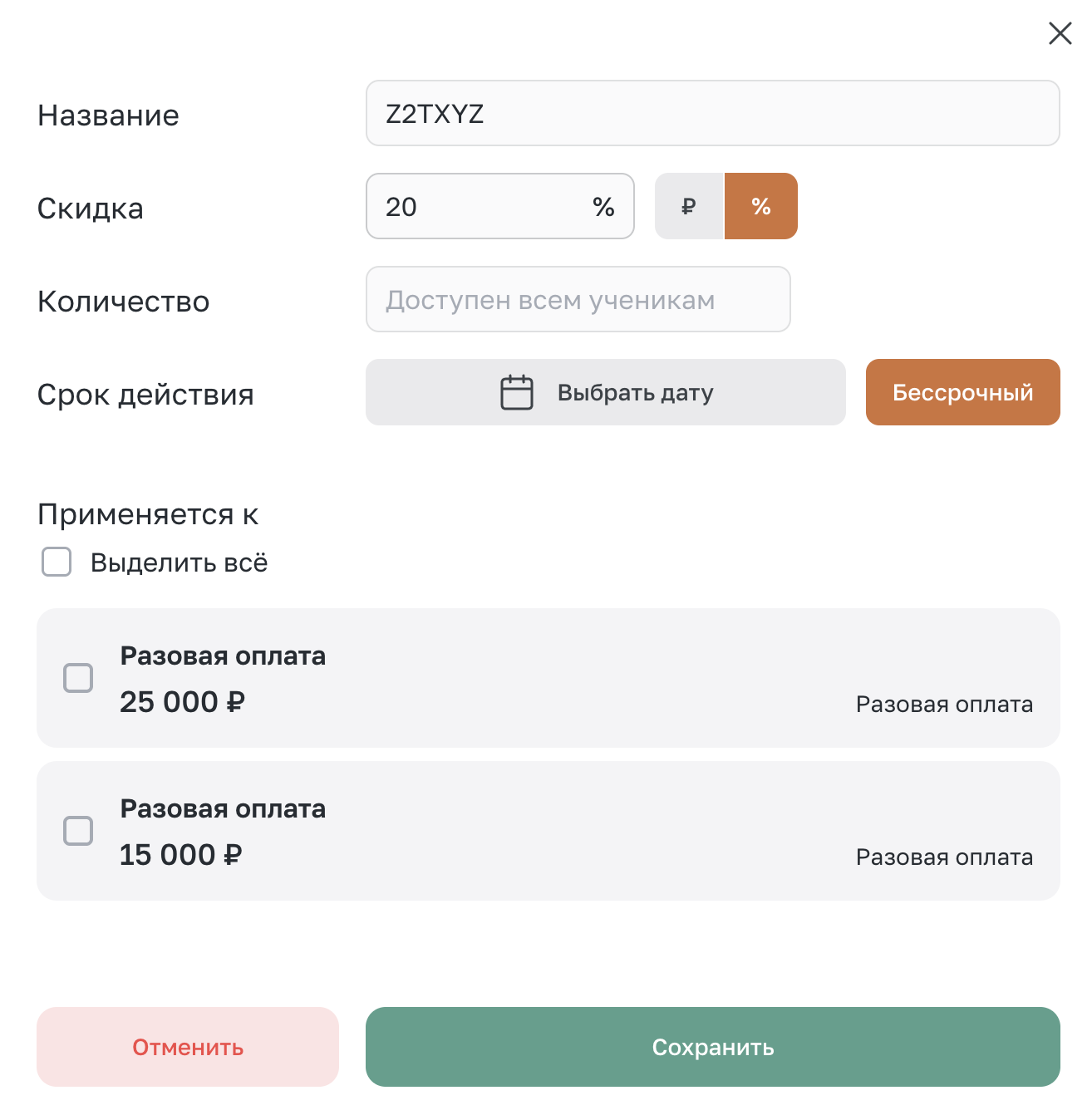Switch discount type to rubles ₽
This screenshot has width=1092, height=1110.
pos(689,206)
